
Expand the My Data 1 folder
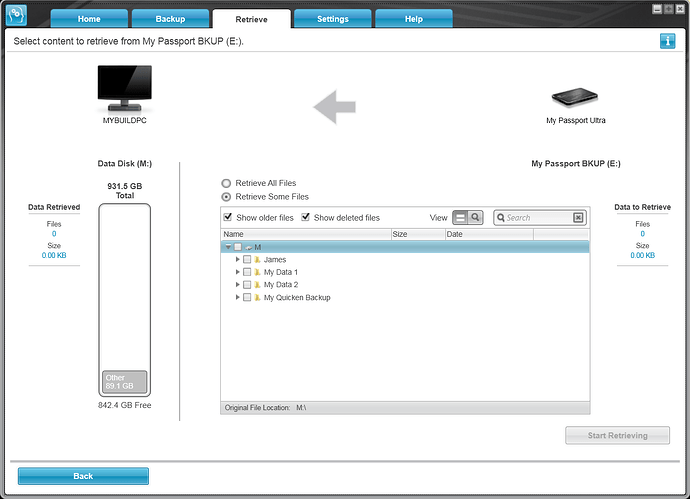coord(237,272)
